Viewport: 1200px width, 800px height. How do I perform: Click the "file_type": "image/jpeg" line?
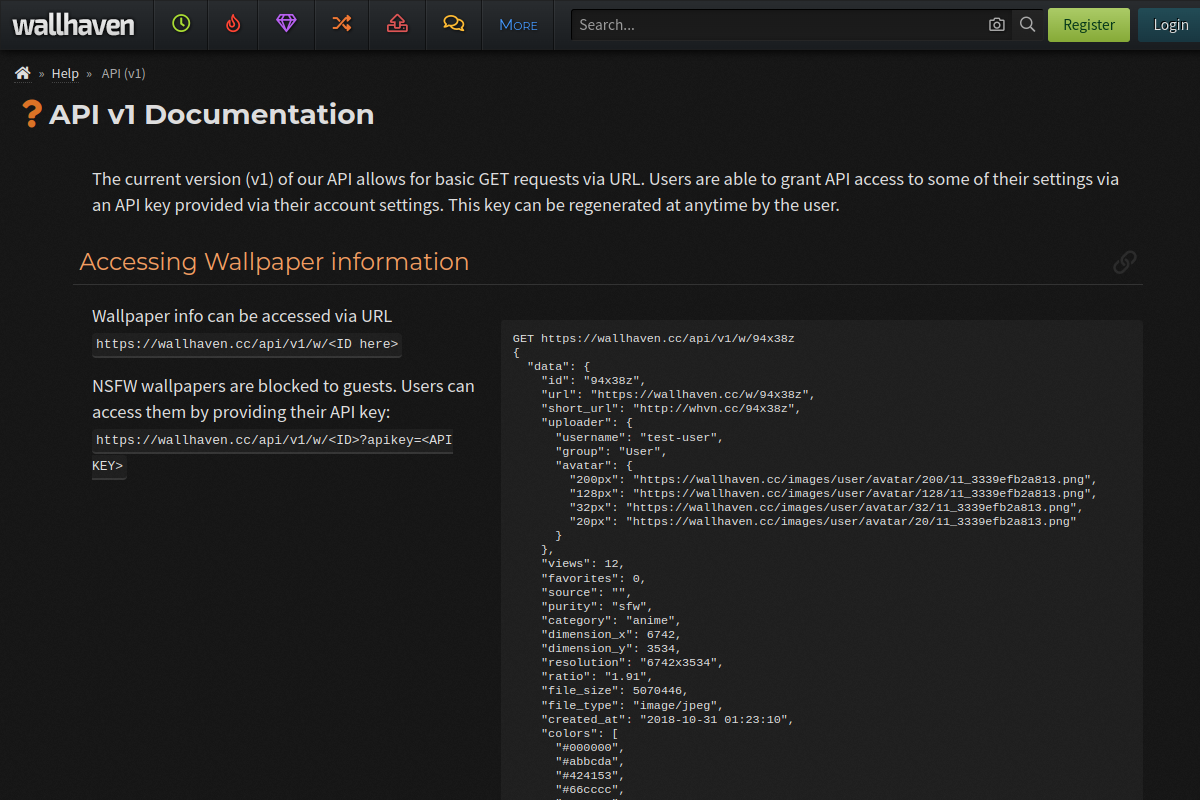(x=632, y=704)
